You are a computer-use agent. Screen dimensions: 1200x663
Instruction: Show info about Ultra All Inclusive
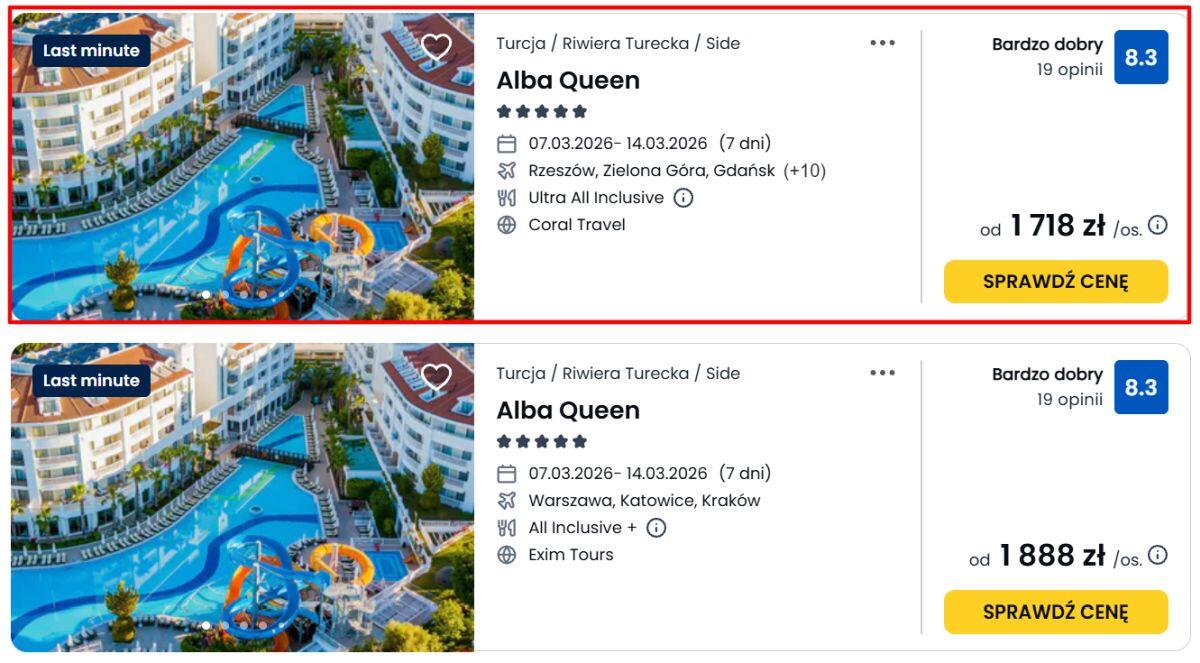click(x=683, y=198)
